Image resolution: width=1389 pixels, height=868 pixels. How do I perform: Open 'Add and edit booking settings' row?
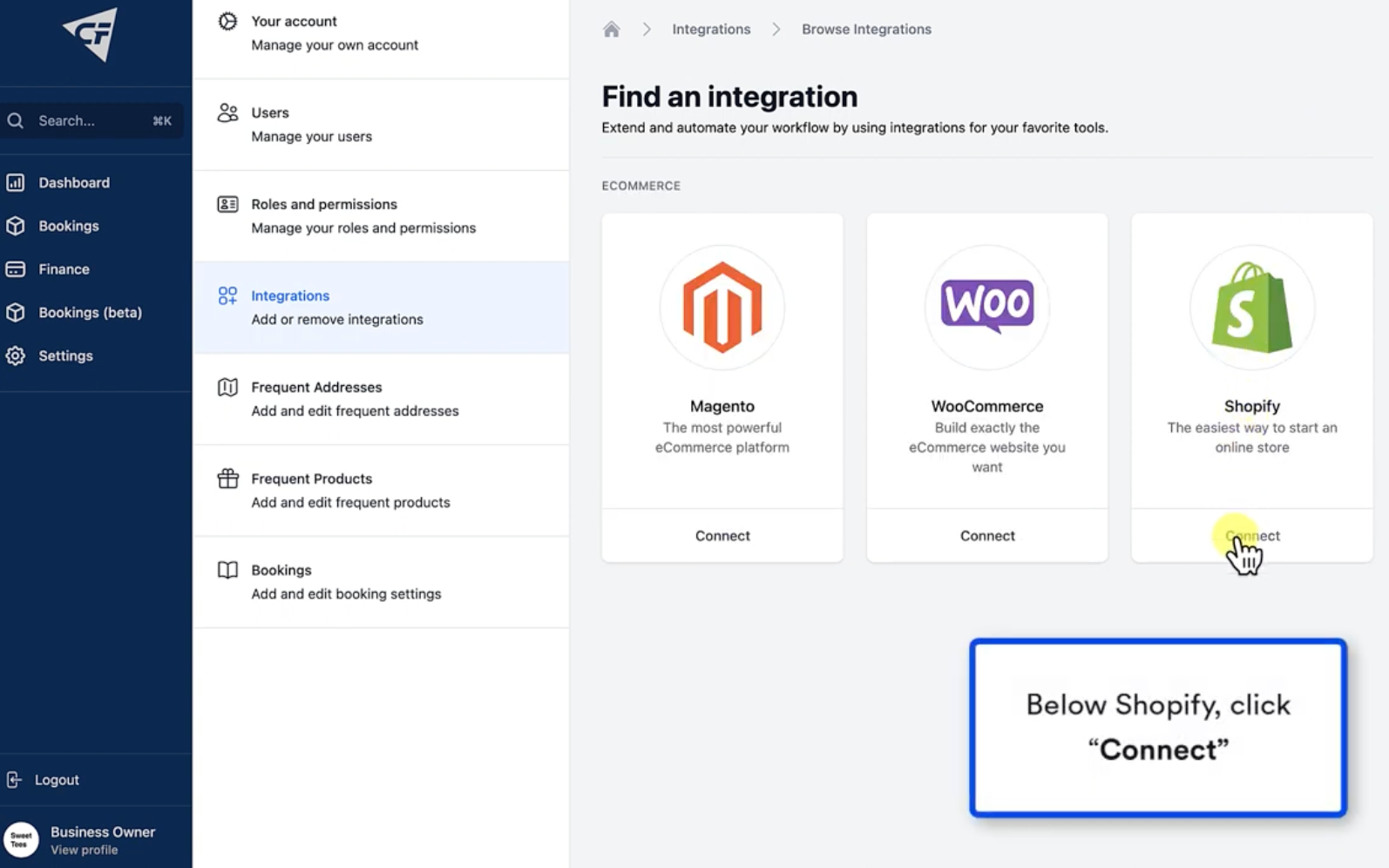[x=381, y=582]
